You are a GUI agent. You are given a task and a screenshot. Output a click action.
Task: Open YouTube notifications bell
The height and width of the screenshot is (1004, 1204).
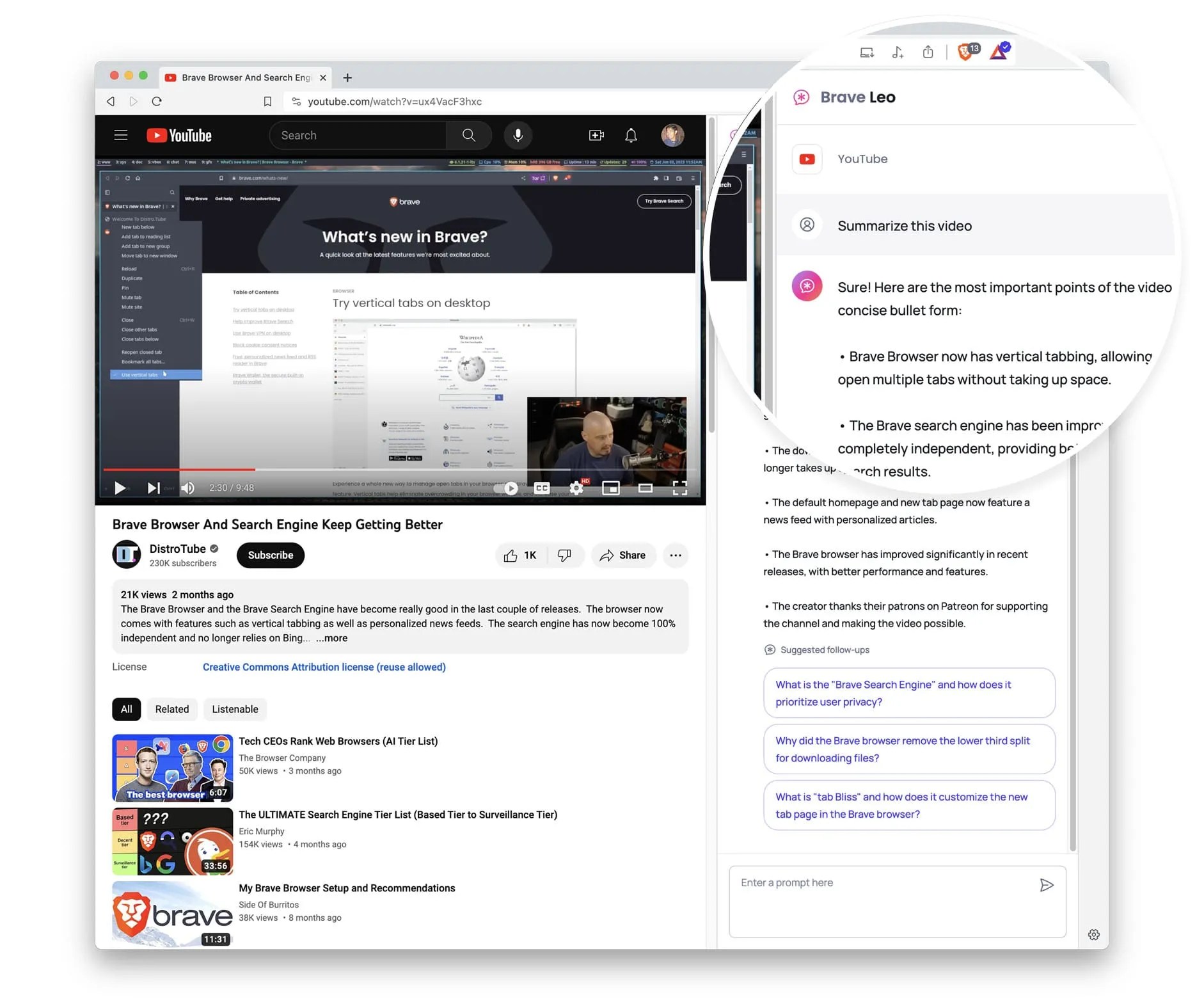631,135
